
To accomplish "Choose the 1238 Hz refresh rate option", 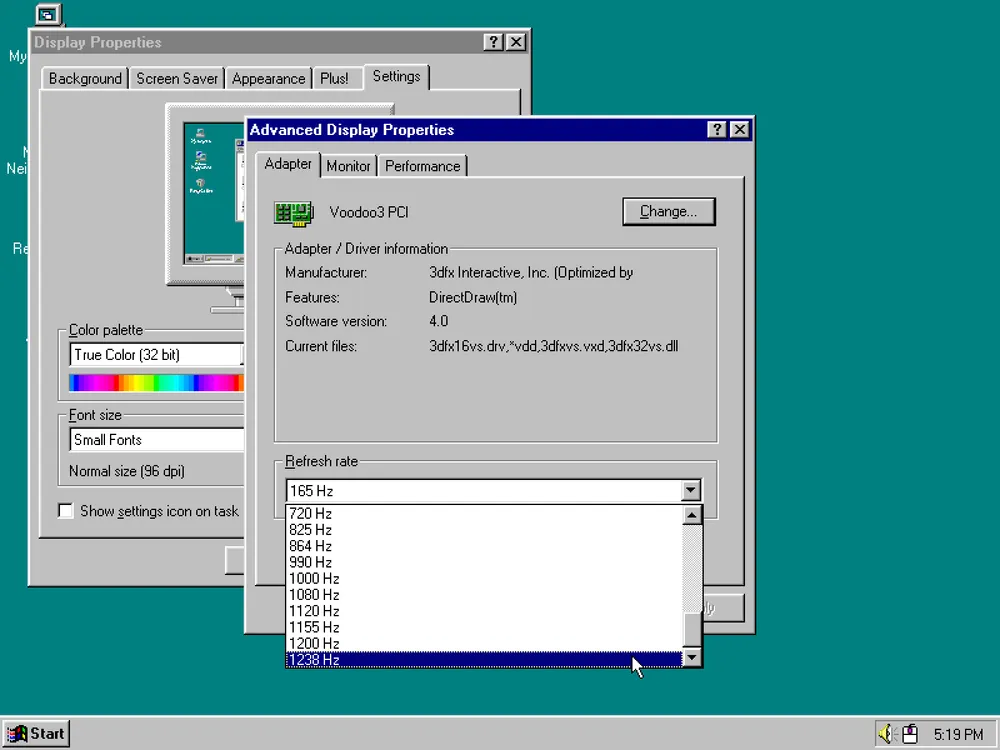I will (314, 660).
